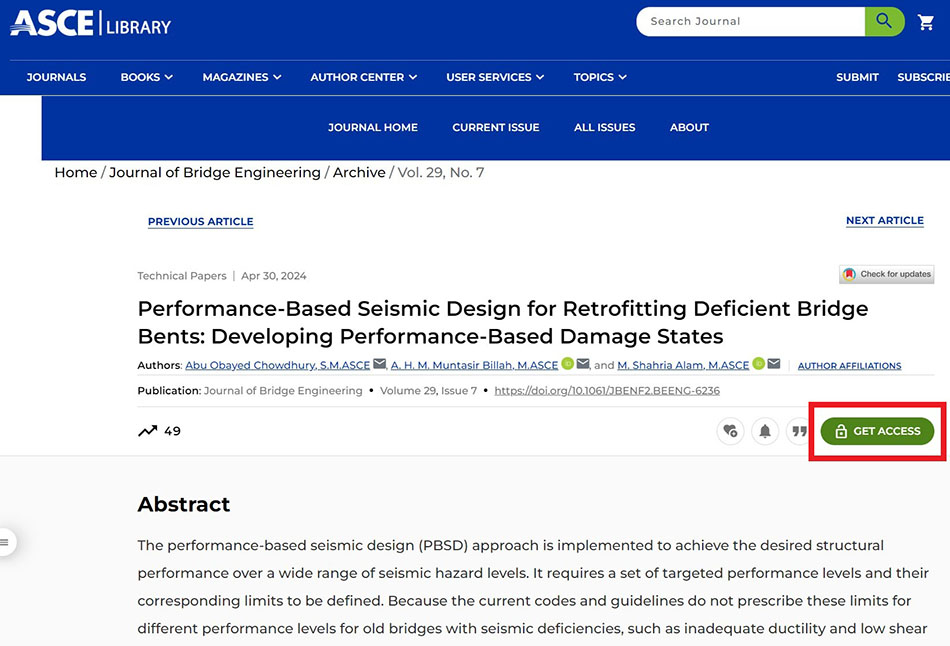Go to the Next Article link
This screenshot has height=646, width=950.
884,221
